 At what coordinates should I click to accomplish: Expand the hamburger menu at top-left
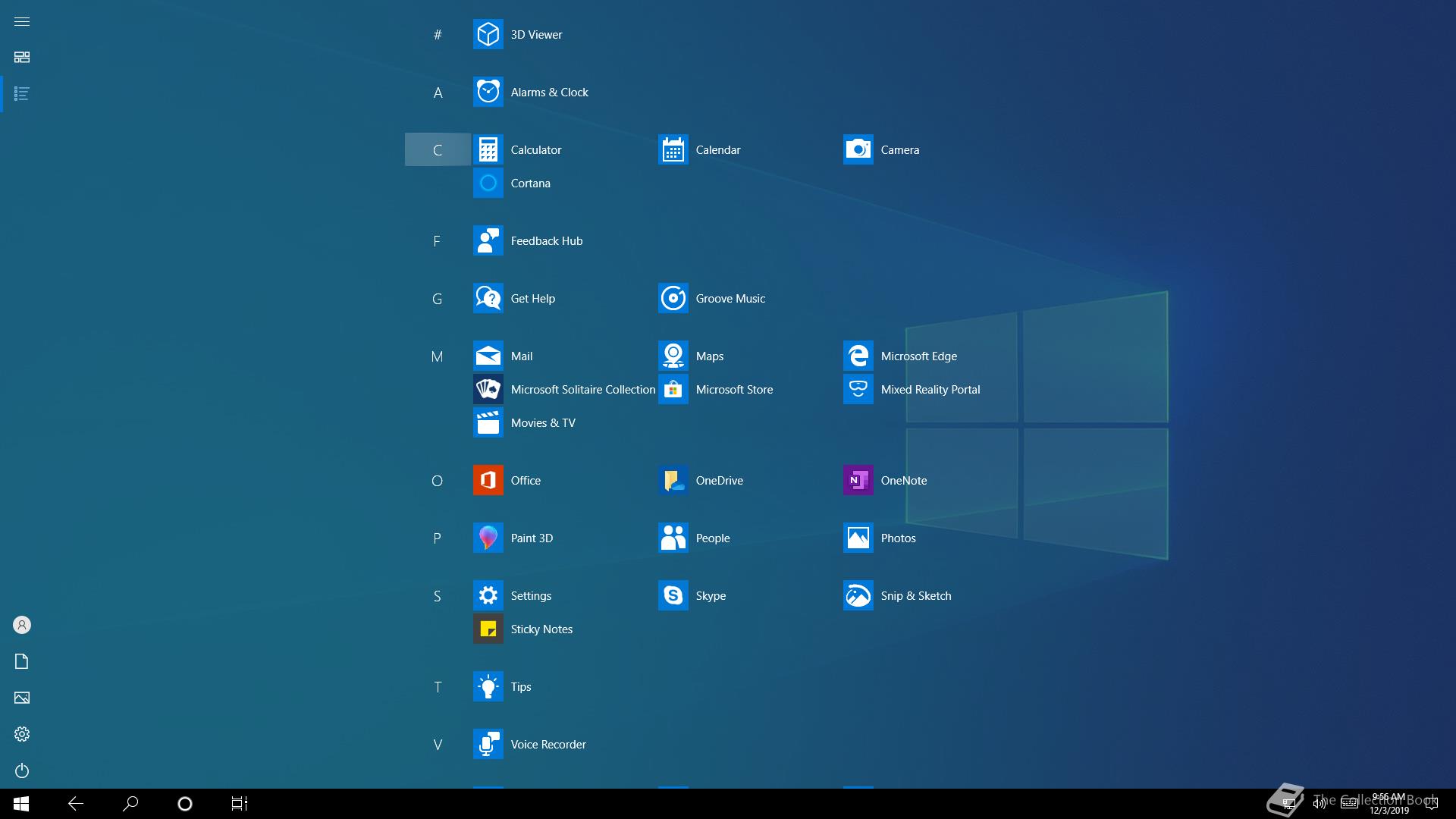point(22,21)
